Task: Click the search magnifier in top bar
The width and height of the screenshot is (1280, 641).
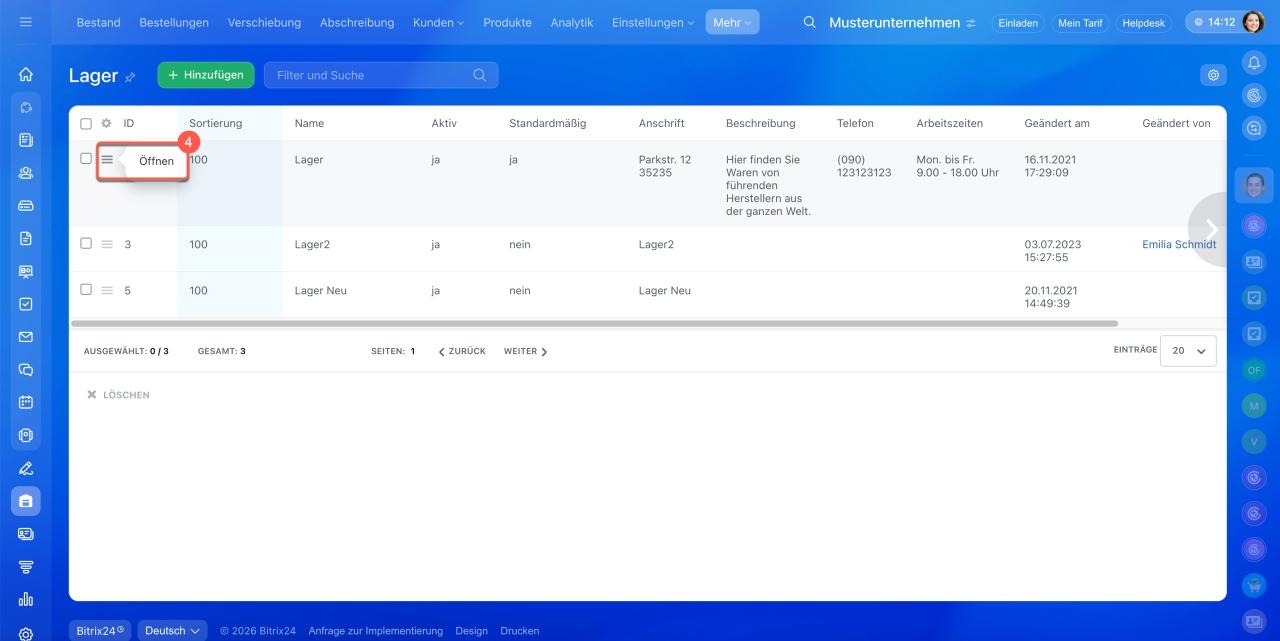Action: pos(809,22)
